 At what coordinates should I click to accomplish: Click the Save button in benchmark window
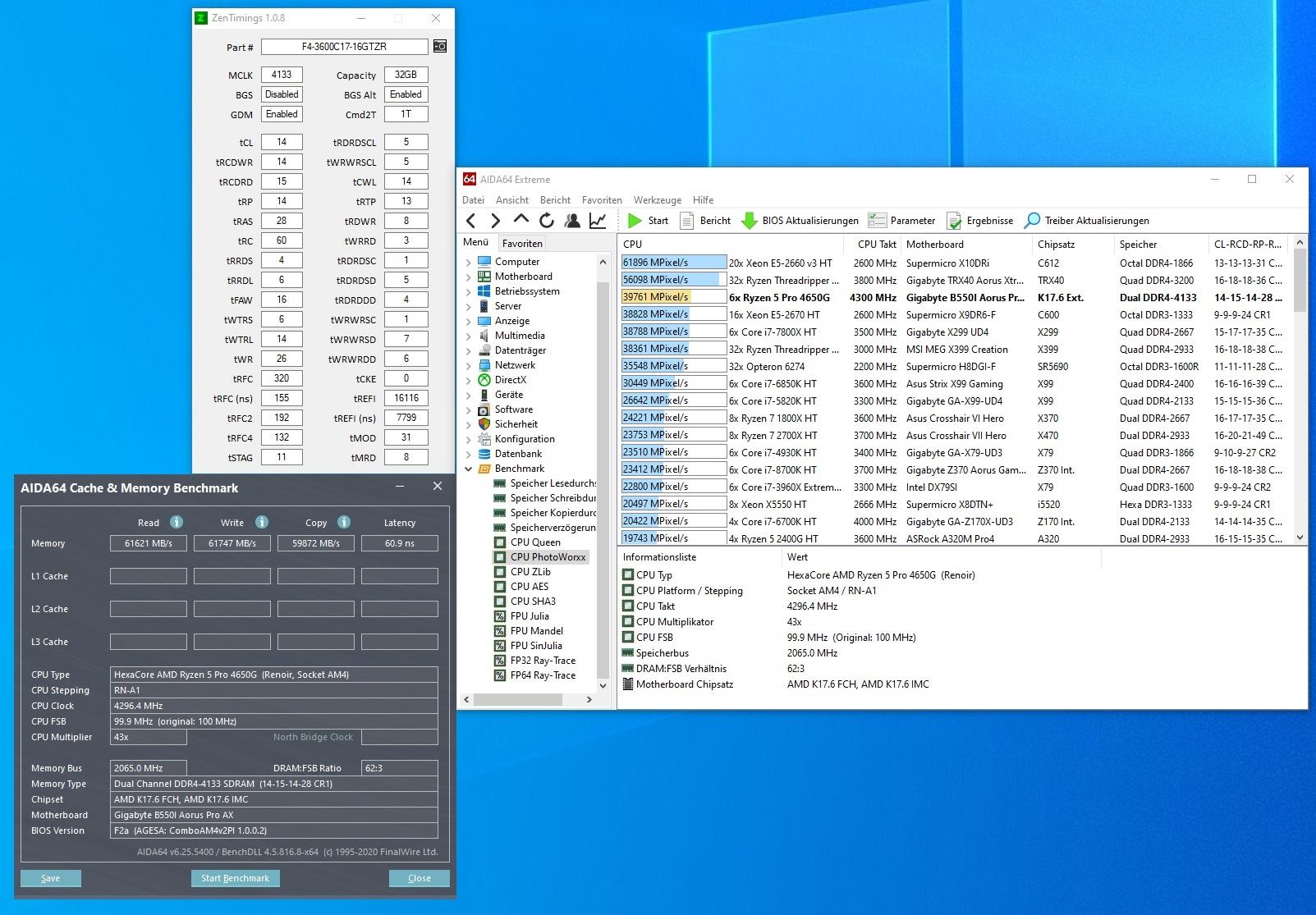(51, 878)
